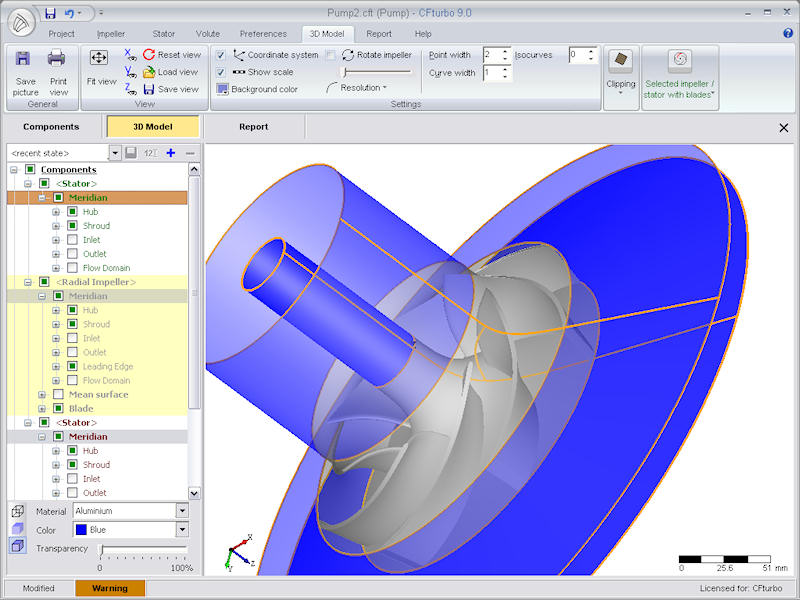Save the project from quick access toolbar

[x=50, y=13]
